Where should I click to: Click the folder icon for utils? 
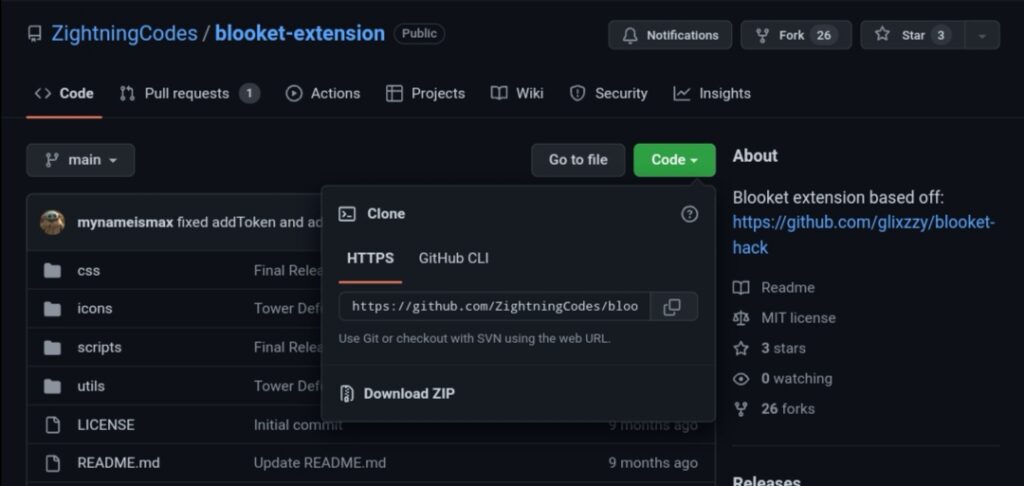[x=52, y=386]
